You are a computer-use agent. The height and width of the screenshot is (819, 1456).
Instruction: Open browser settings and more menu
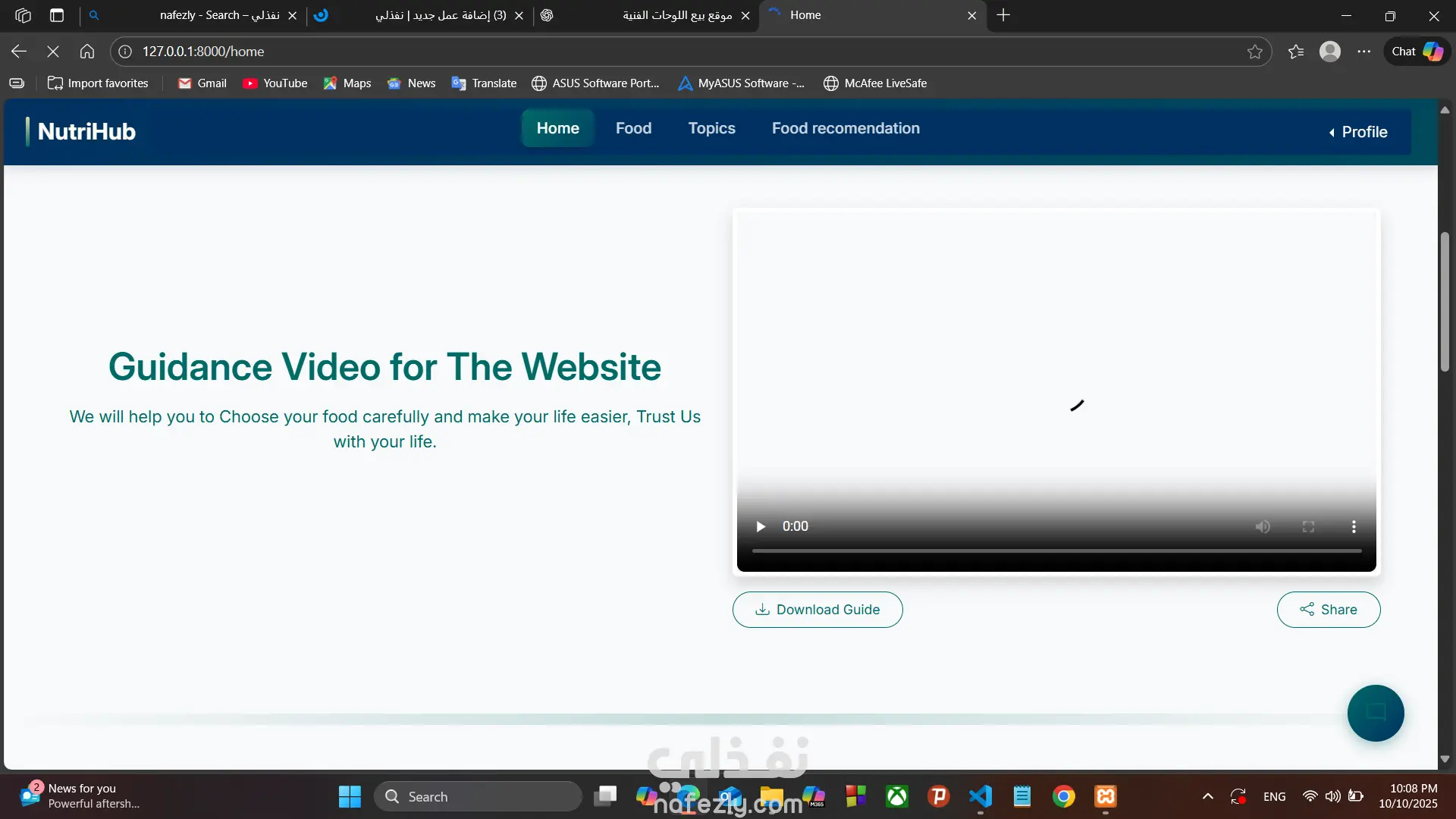coord(1363,52)
